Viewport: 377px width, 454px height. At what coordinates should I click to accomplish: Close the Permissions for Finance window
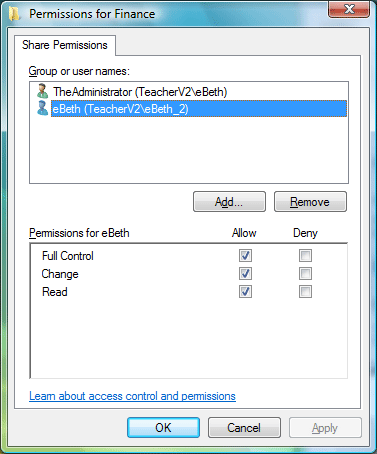click(349, 9)
